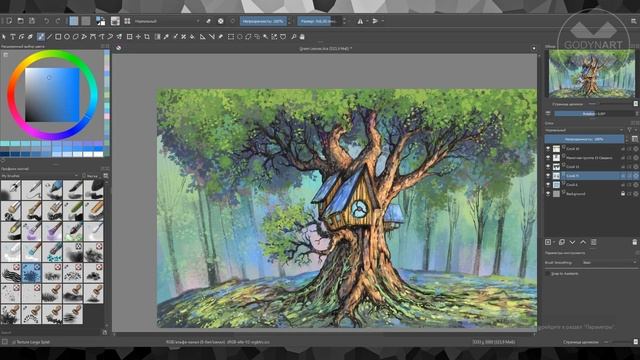Select the Rectangular Selection tool
The width and height of the screenshot is (640, 360).
click(231, 37)
